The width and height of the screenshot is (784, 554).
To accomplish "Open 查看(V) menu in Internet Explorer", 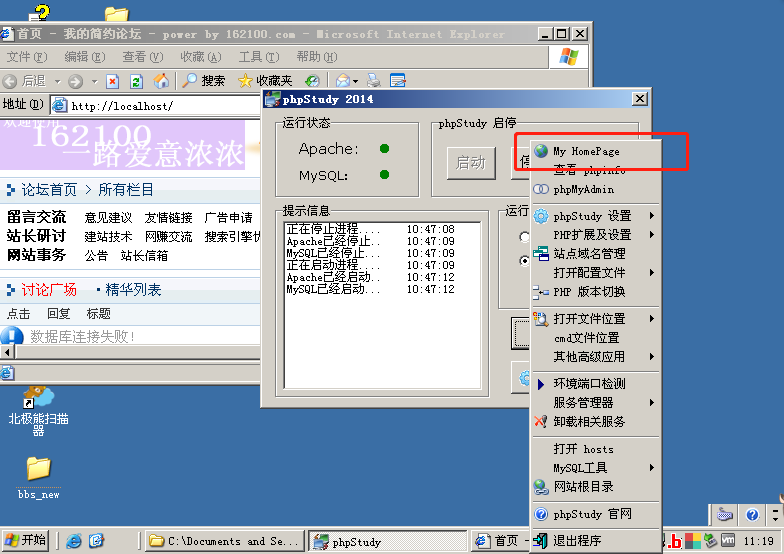I will [x=143, y=57].
